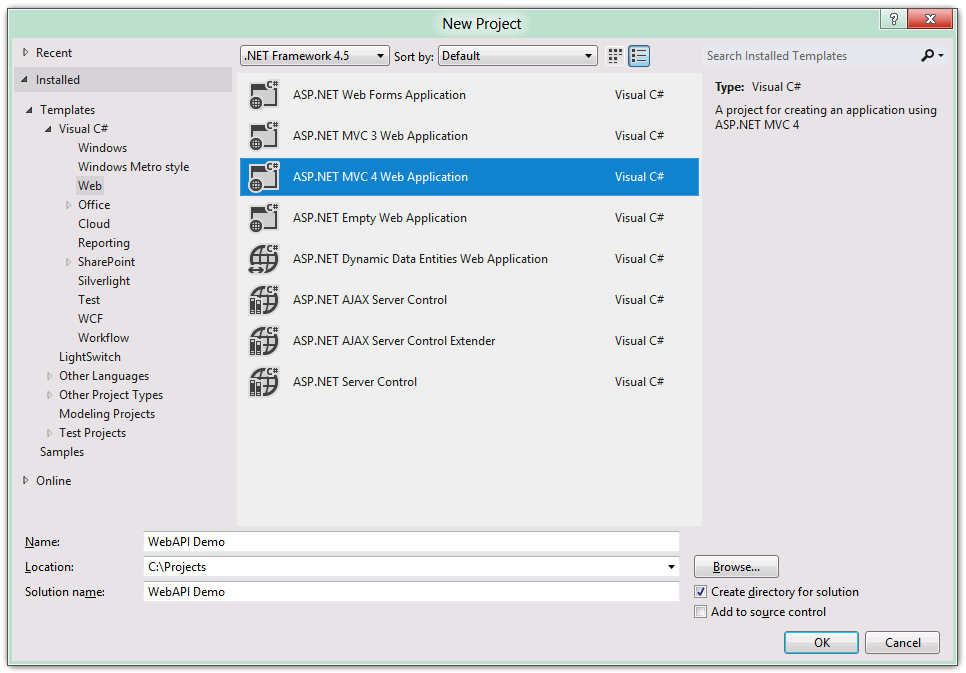This screenshot has height=673, width=966.
Task: Click the Search Installed Templates field
Action: click(x=810, y=56)
